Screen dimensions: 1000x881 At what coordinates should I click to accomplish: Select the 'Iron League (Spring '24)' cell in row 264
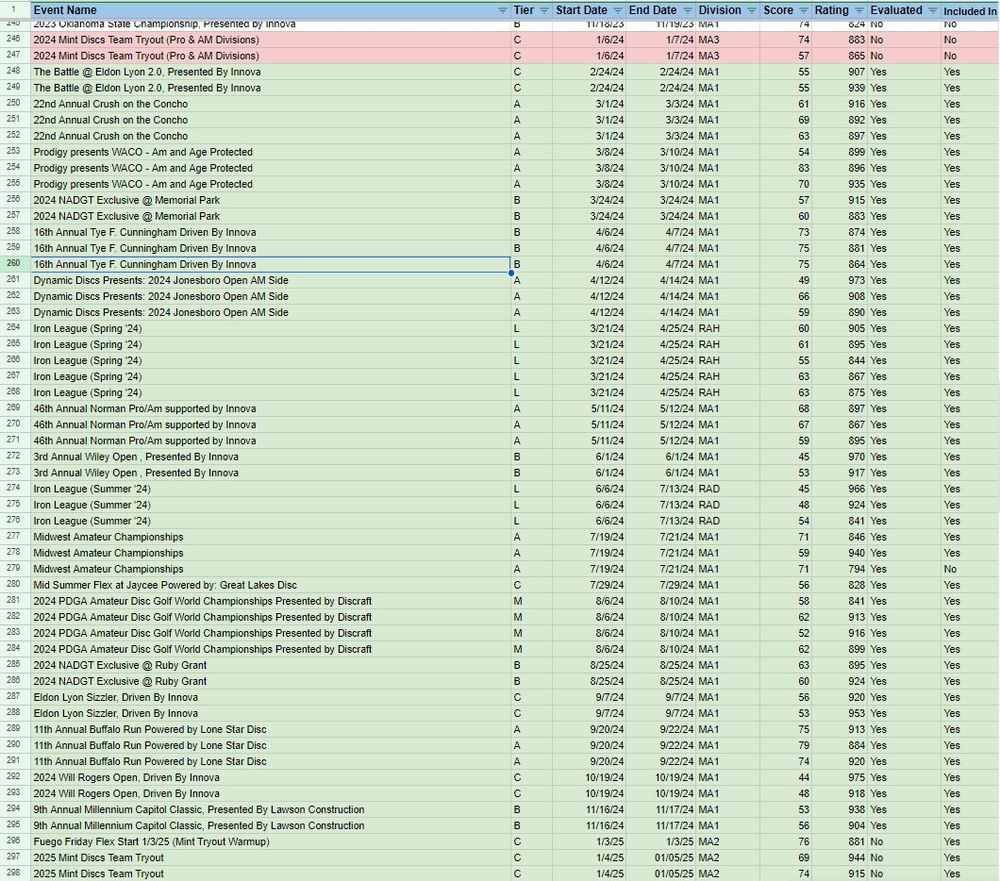point(270,329)
